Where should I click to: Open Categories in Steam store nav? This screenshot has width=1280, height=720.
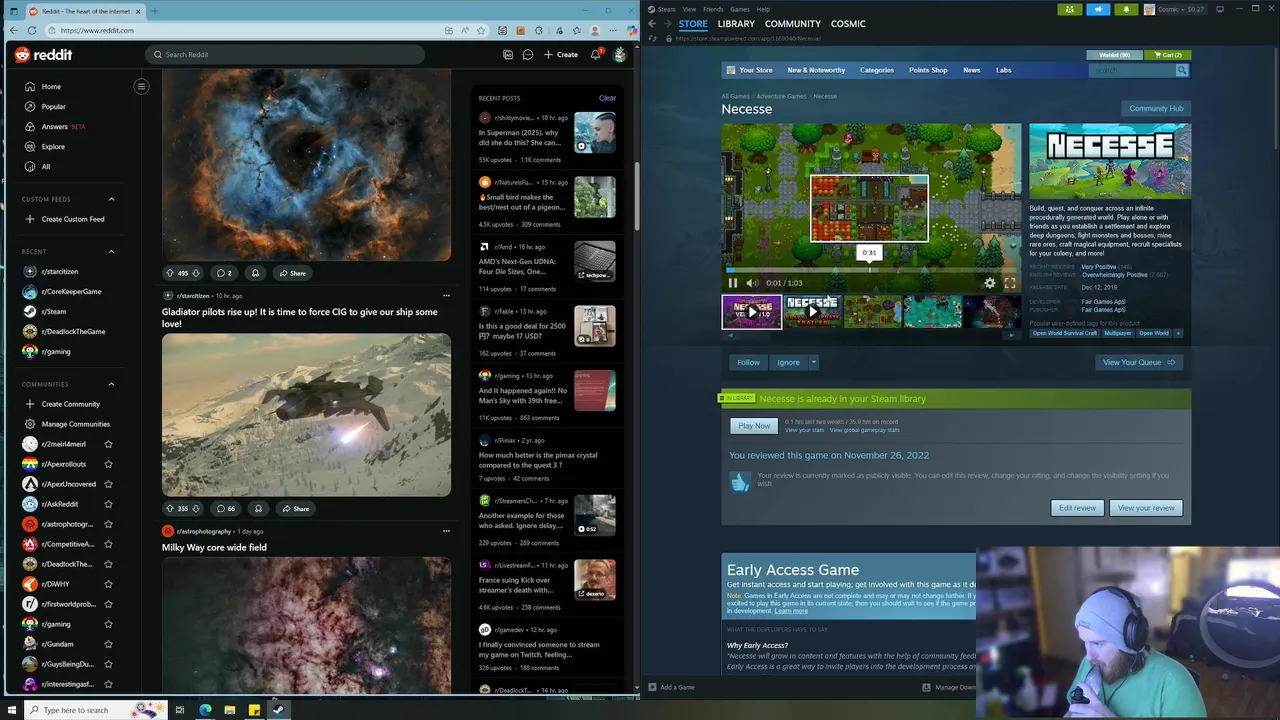point(877,70)
